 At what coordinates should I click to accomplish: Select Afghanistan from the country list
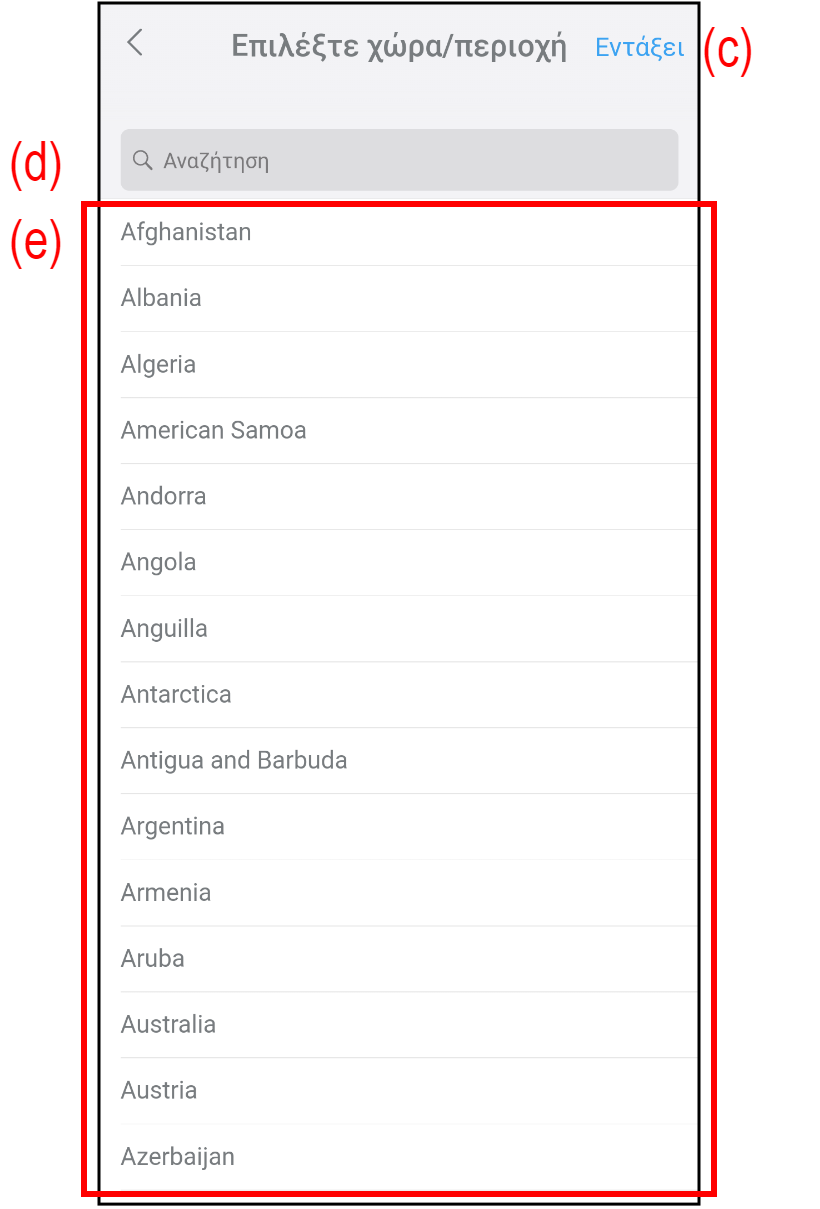[x=187, y=232]
